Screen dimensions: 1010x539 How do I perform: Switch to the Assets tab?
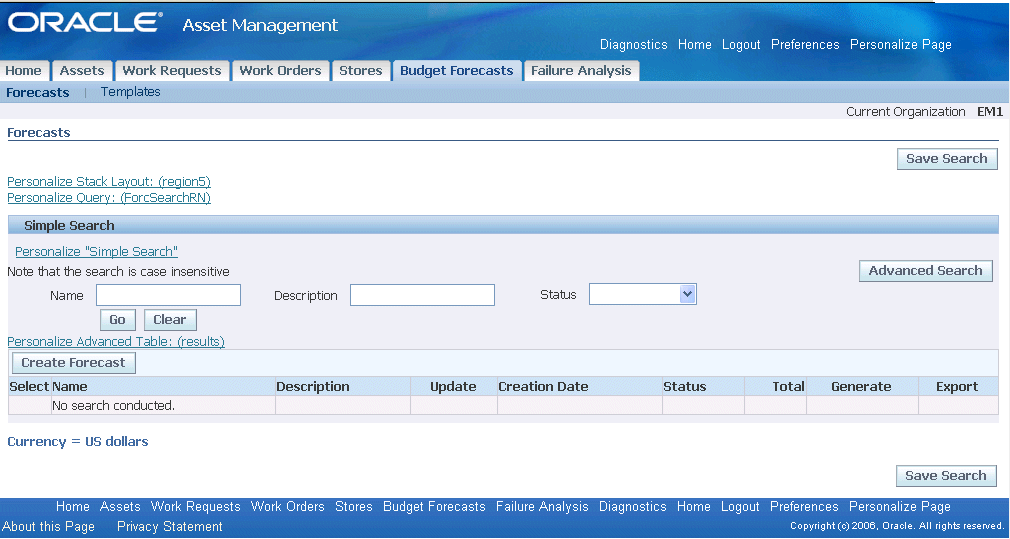pos(82,71)
